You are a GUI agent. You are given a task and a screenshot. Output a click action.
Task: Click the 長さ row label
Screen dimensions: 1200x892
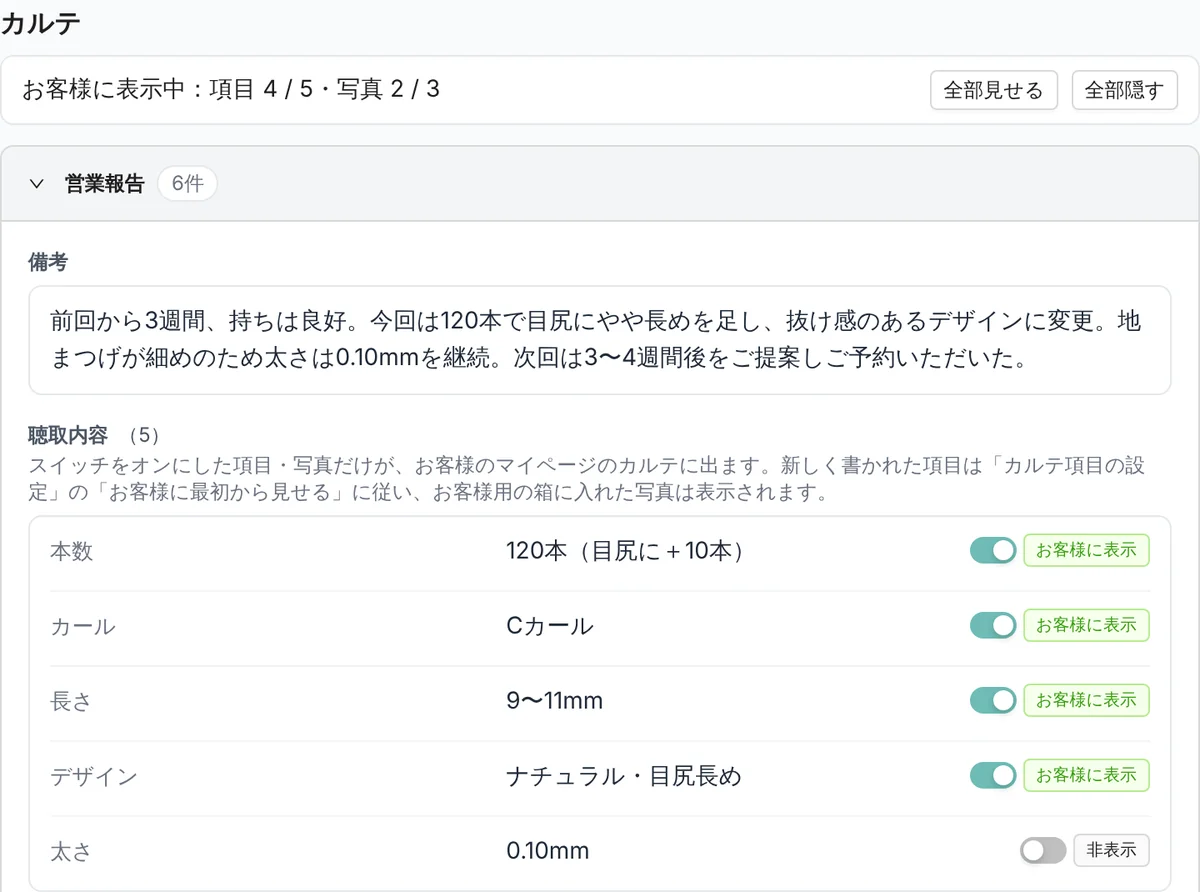tap(71, 701)
